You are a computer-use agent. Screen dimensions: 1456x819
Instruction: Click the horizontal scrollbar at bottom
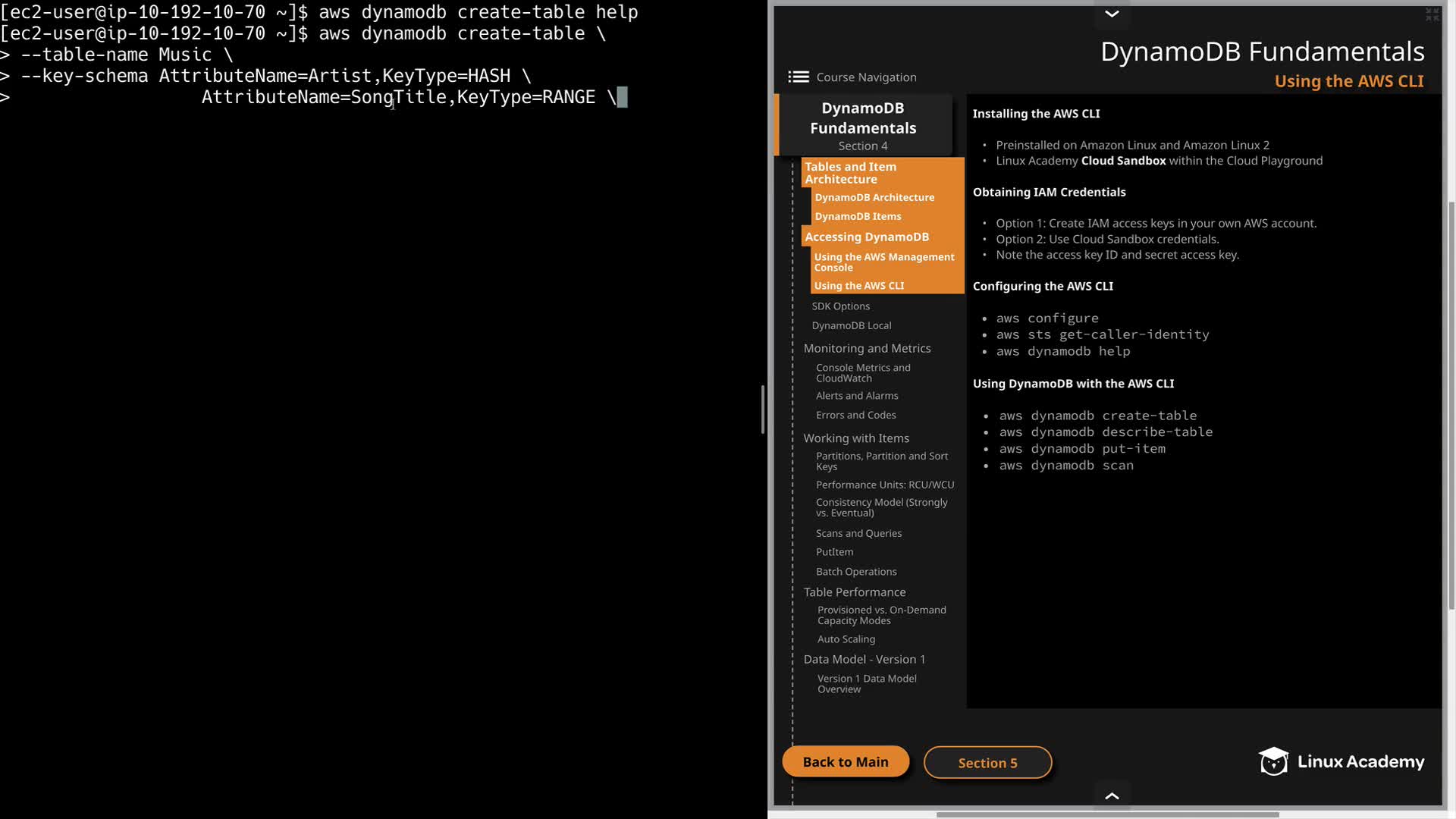coord(1107,814)
